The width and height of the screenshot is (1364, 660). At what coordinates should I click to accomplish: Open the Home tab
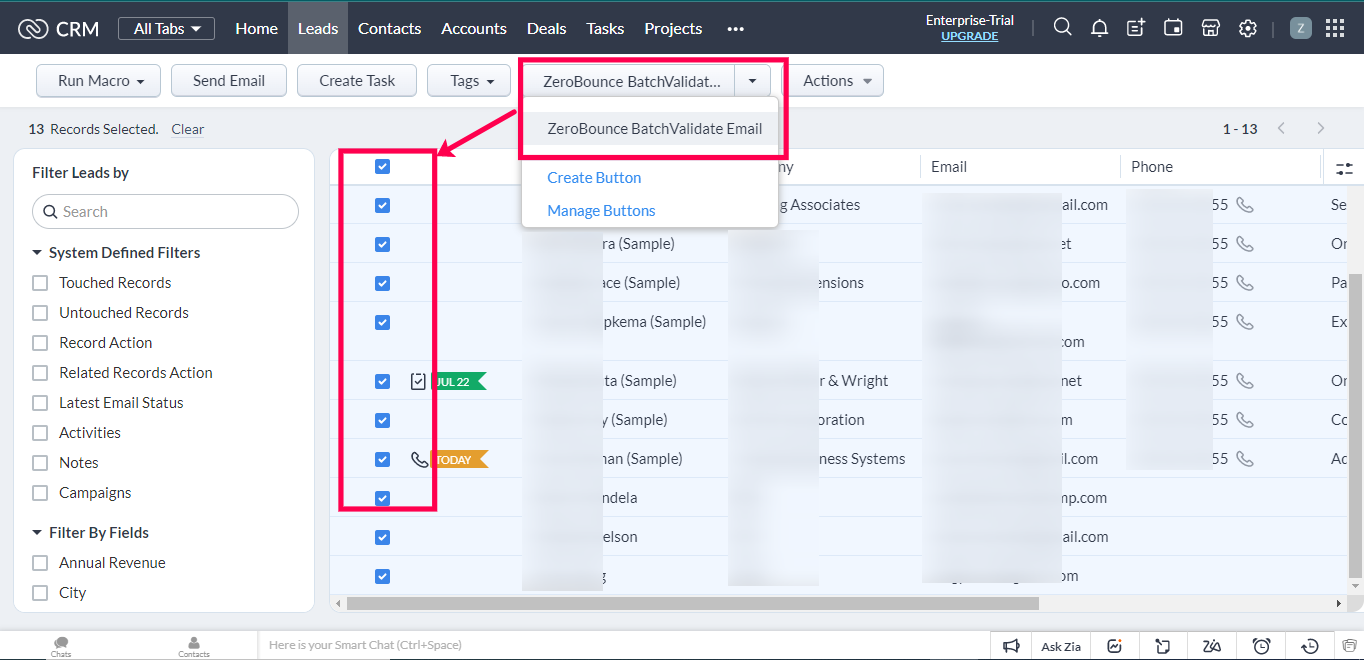coord(256,28)
